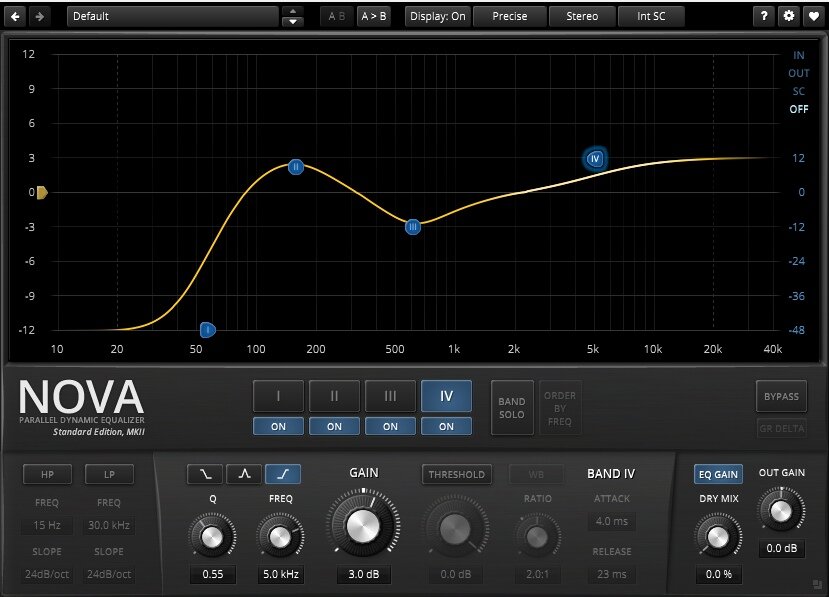The image size is (829, 597).
Task: Click the redo right arrow icon
Action: tap(40, 16)
